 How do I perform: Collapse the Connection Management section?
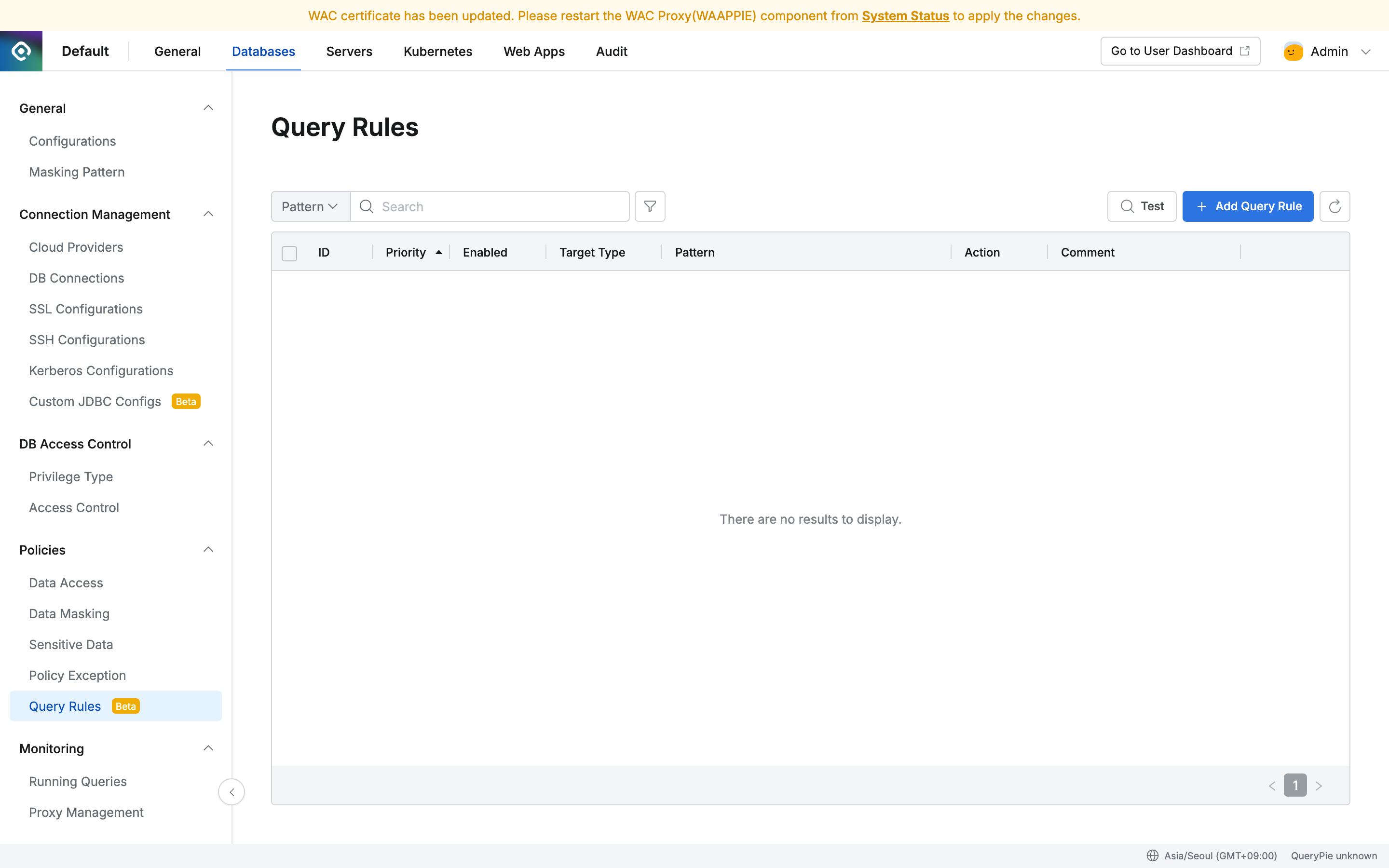tap(208, 214)
